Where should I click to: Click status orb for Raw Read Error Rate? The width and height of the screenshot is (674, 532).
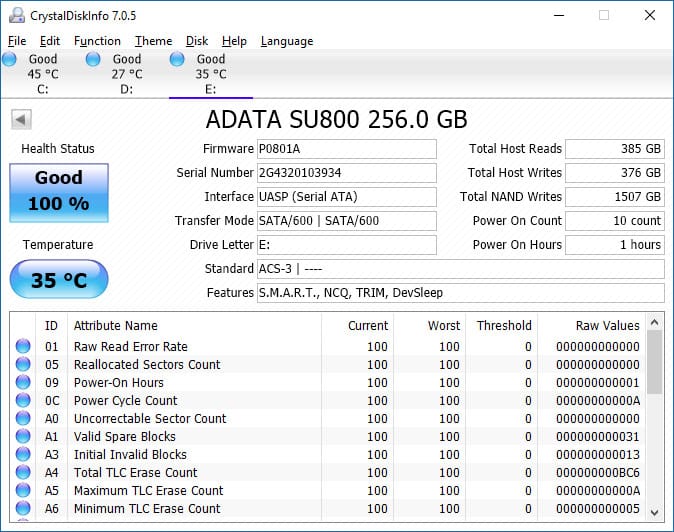23,346
